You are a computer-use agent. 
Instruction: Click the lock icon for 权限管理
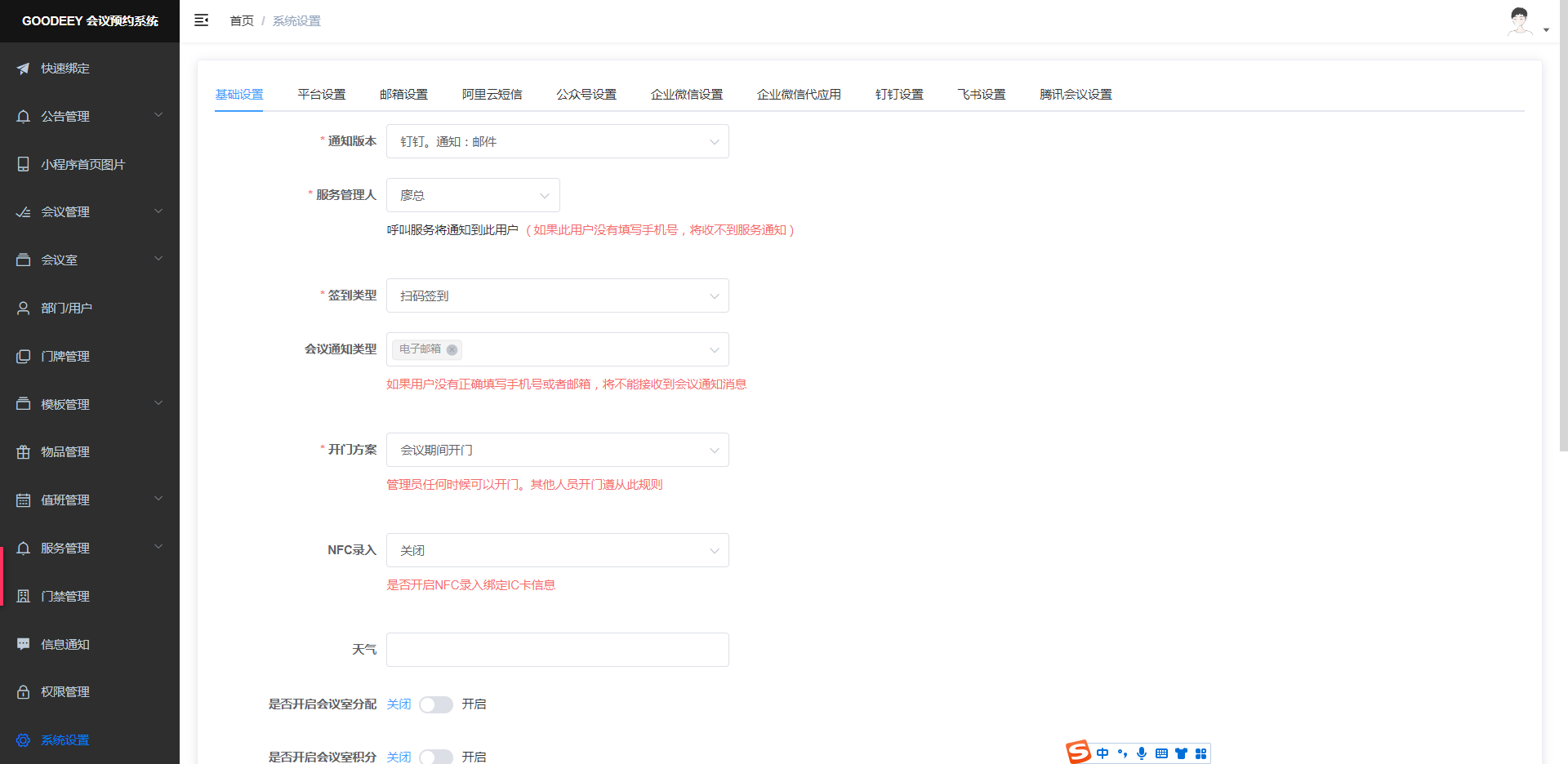pos(23,692)
